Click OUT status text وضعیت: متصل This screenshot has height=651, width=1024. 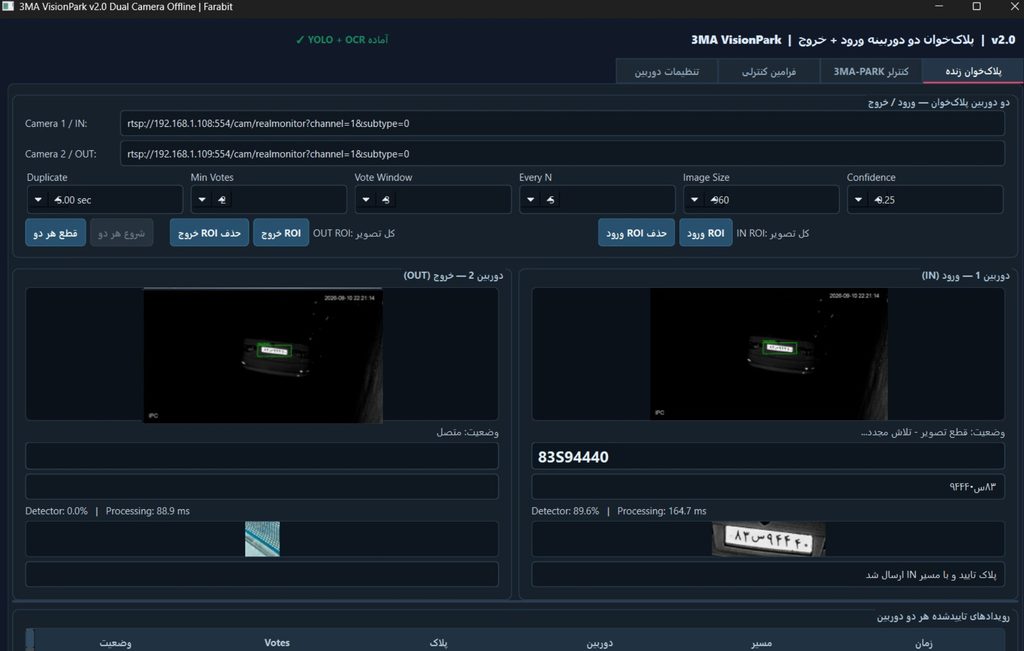coord(467,432)
